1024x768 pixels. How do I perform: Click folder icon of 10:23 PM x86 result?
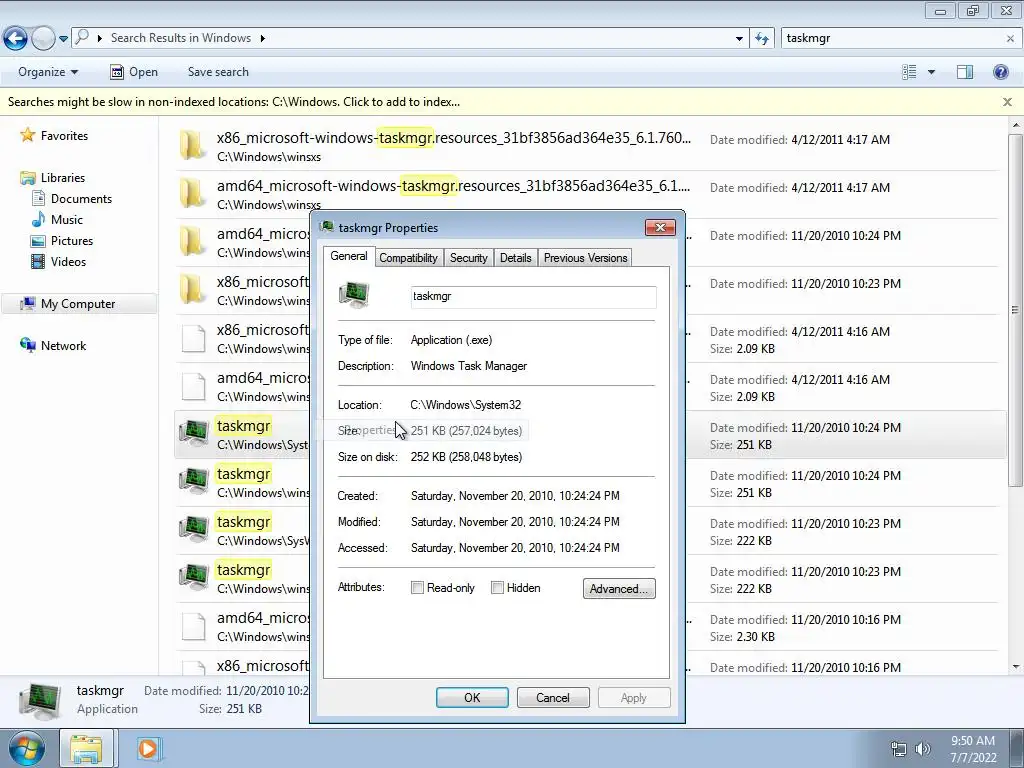[193, 289]
